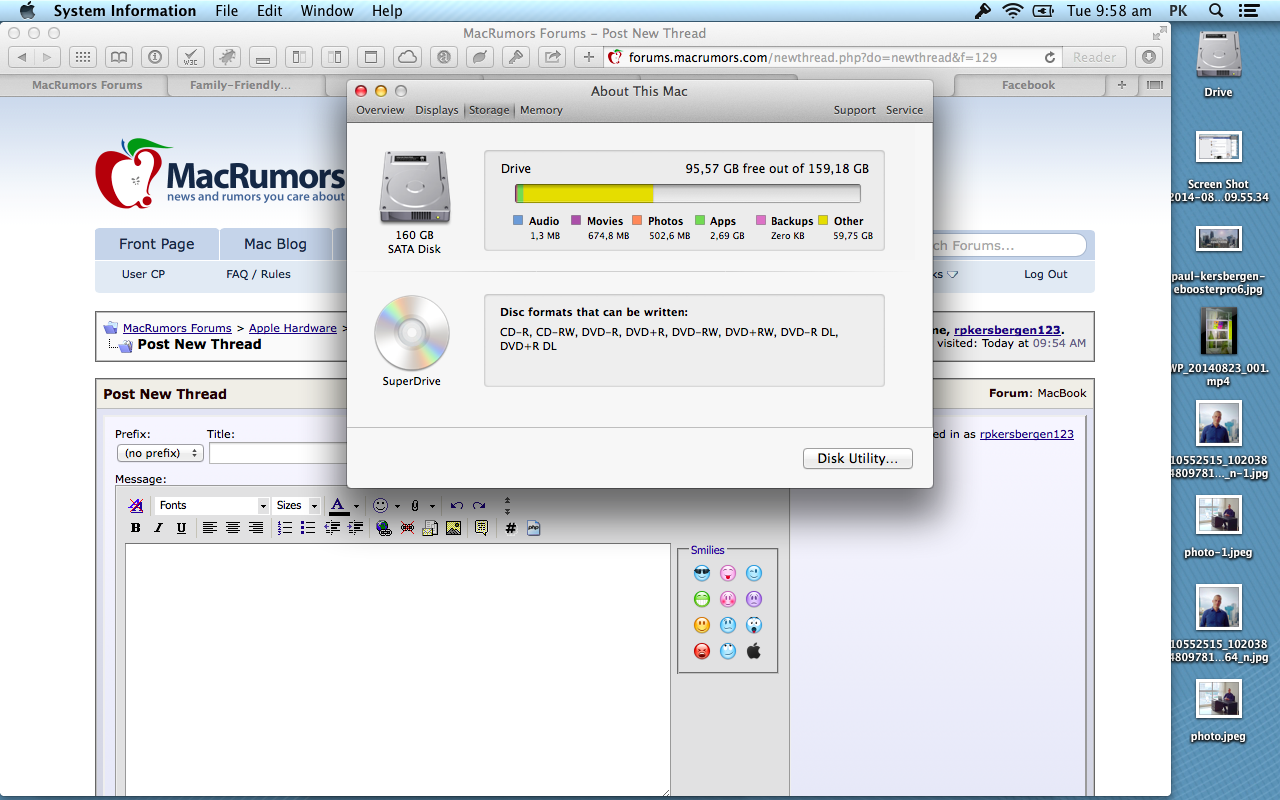Open the Support link in About This Mac

point(855,110)
